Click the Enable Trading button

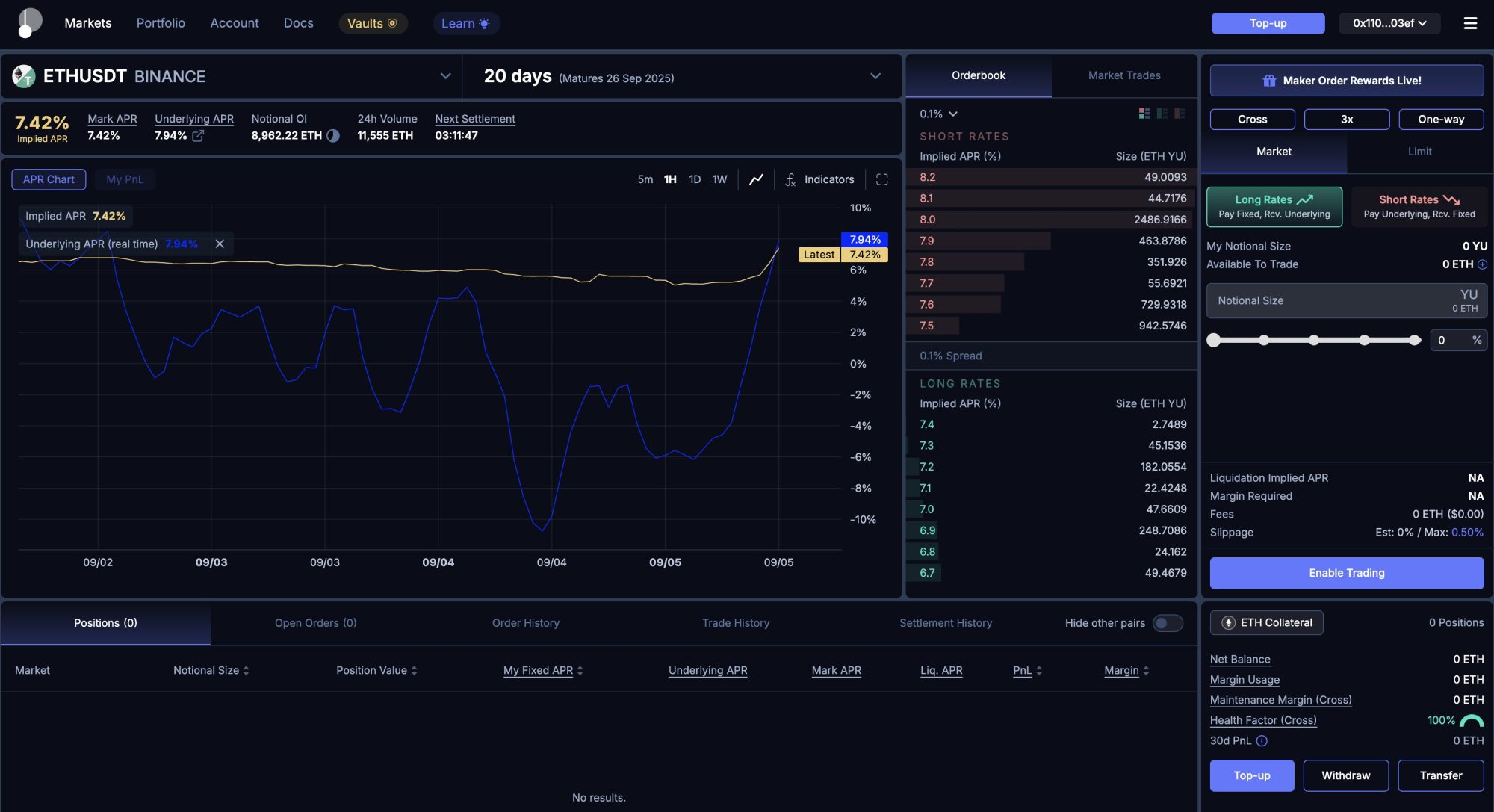pyautogui.click(x=1345, y=572)
